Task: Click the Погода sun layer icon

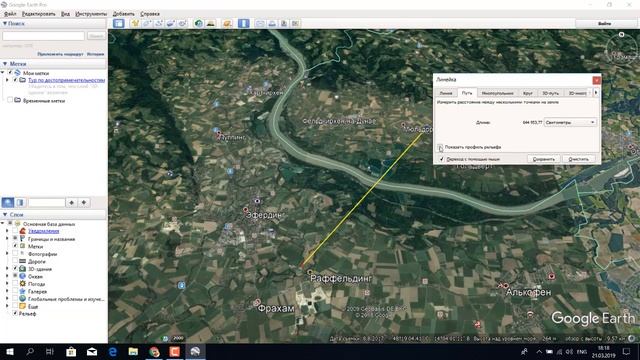Action: pyautogui.click(x=23, y=284)
